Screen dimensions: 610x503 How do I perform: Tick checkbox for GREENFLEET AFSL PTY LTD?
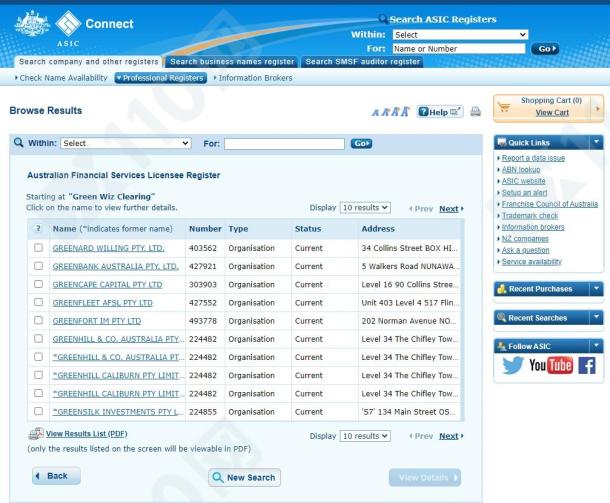click(x=38, y=302)
